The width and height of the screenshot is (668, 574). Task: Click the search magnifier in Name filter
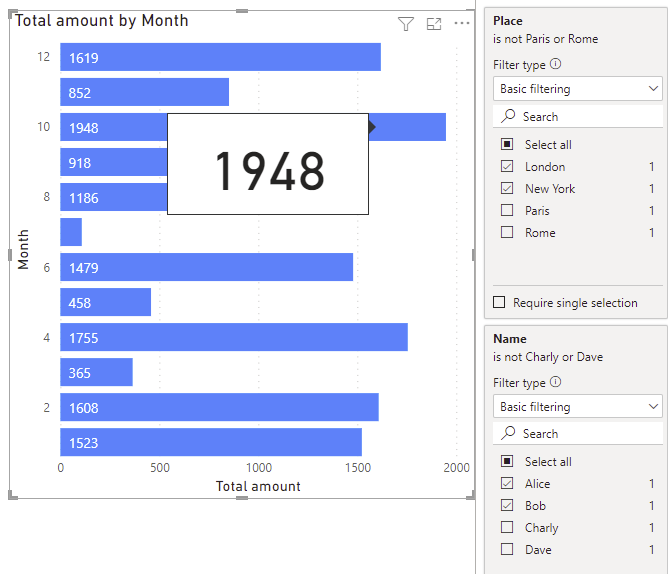click(508, 433)
